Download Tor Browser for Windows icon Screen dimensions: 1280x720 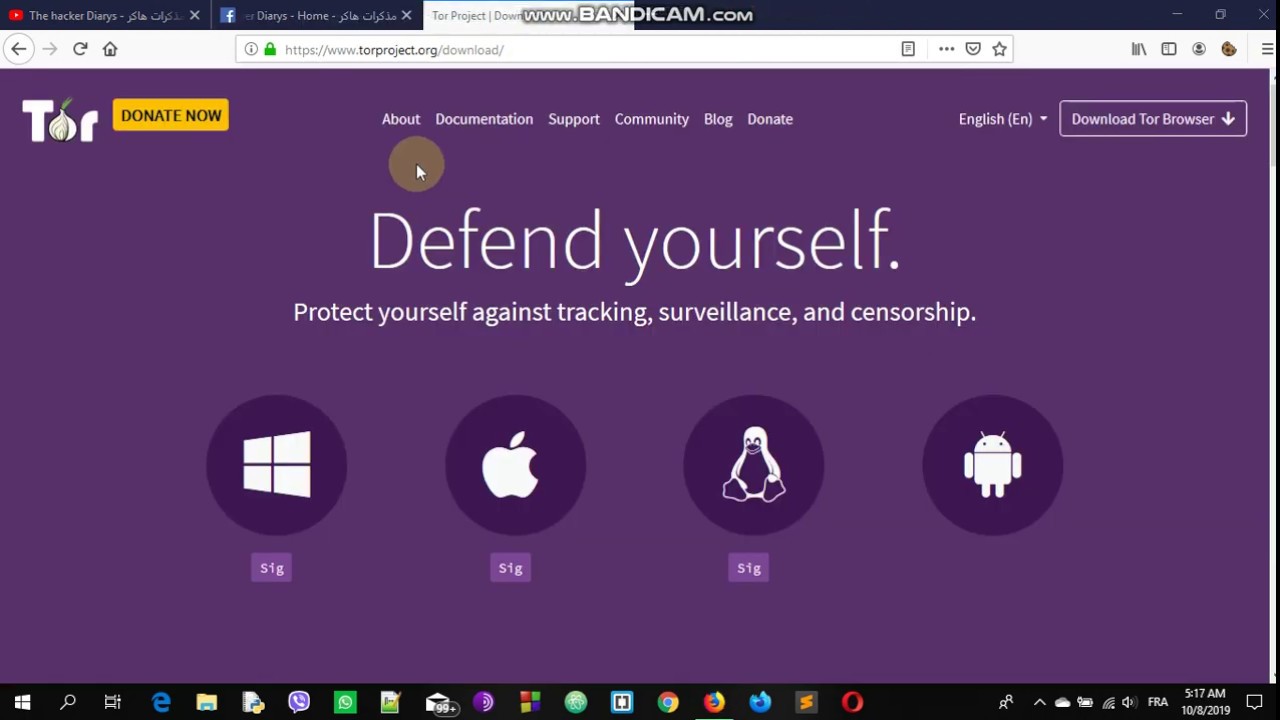[277, 465]
